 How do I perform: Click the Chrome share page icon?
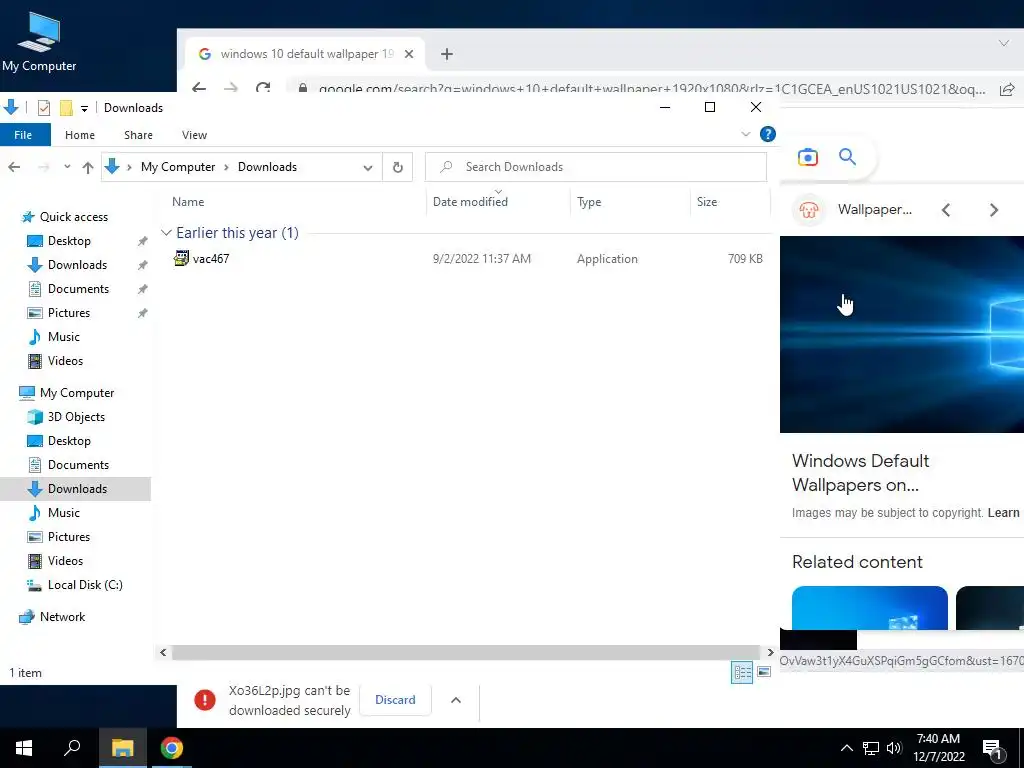tap(1006, 89)
